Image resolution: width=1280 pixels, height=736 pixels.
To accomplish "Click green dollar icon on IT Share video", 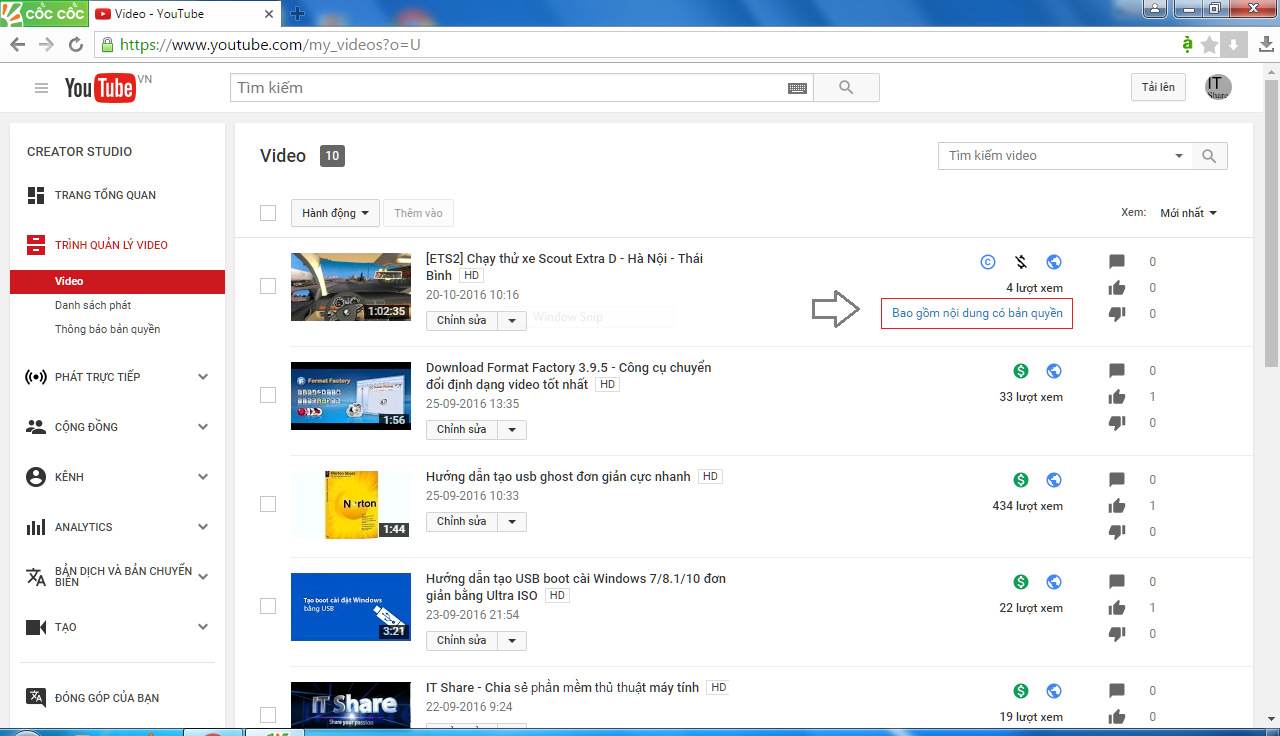I will pos(1021,691).
